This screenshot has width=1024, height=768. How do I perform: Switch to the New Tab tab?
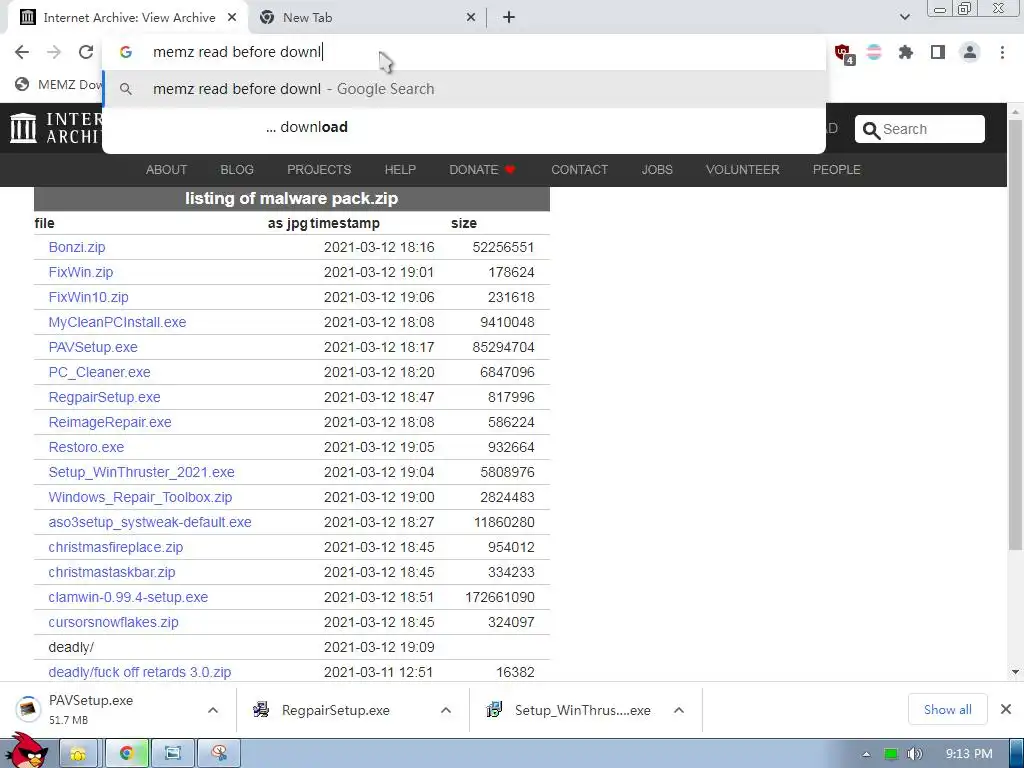367,18
